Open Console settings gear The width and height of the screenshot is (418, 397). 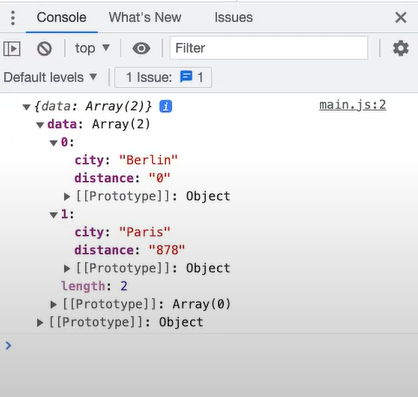pyautogui.click(x=401, y=48)
